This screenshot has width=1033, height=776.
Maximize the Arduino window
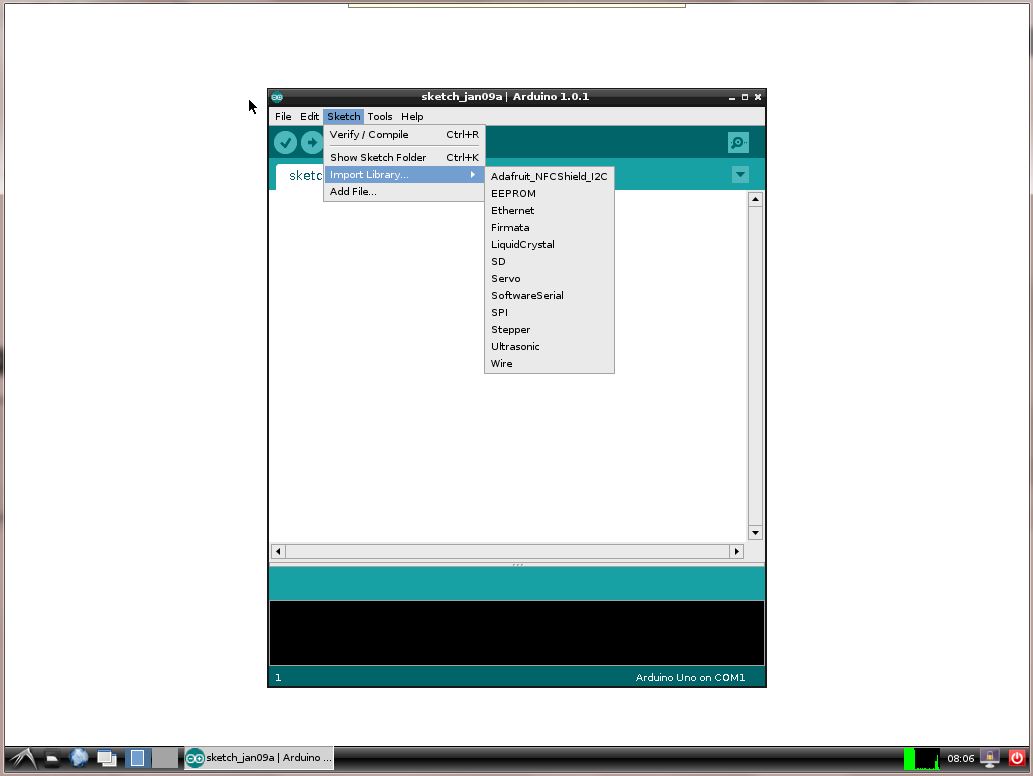point(745,97)
